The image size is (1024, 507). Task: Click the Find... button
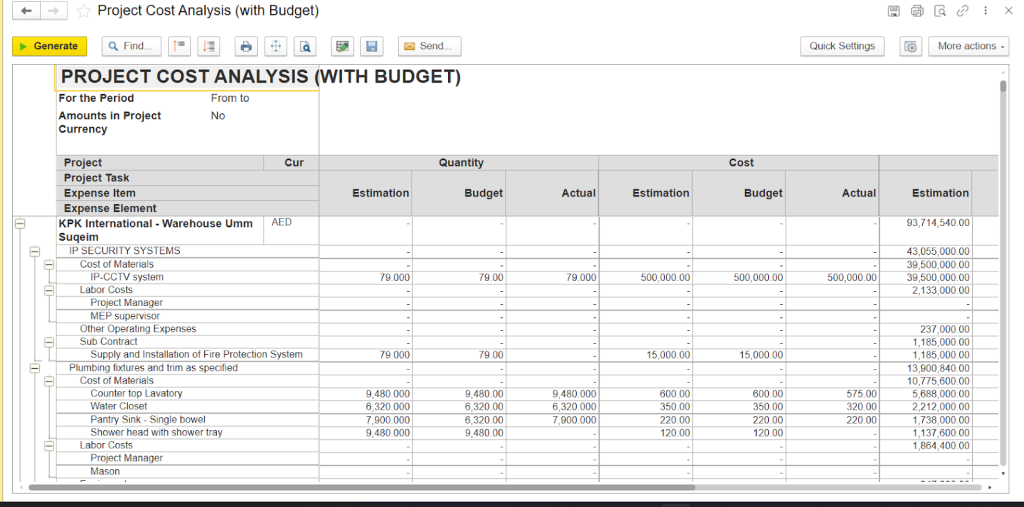coord(131,46)
